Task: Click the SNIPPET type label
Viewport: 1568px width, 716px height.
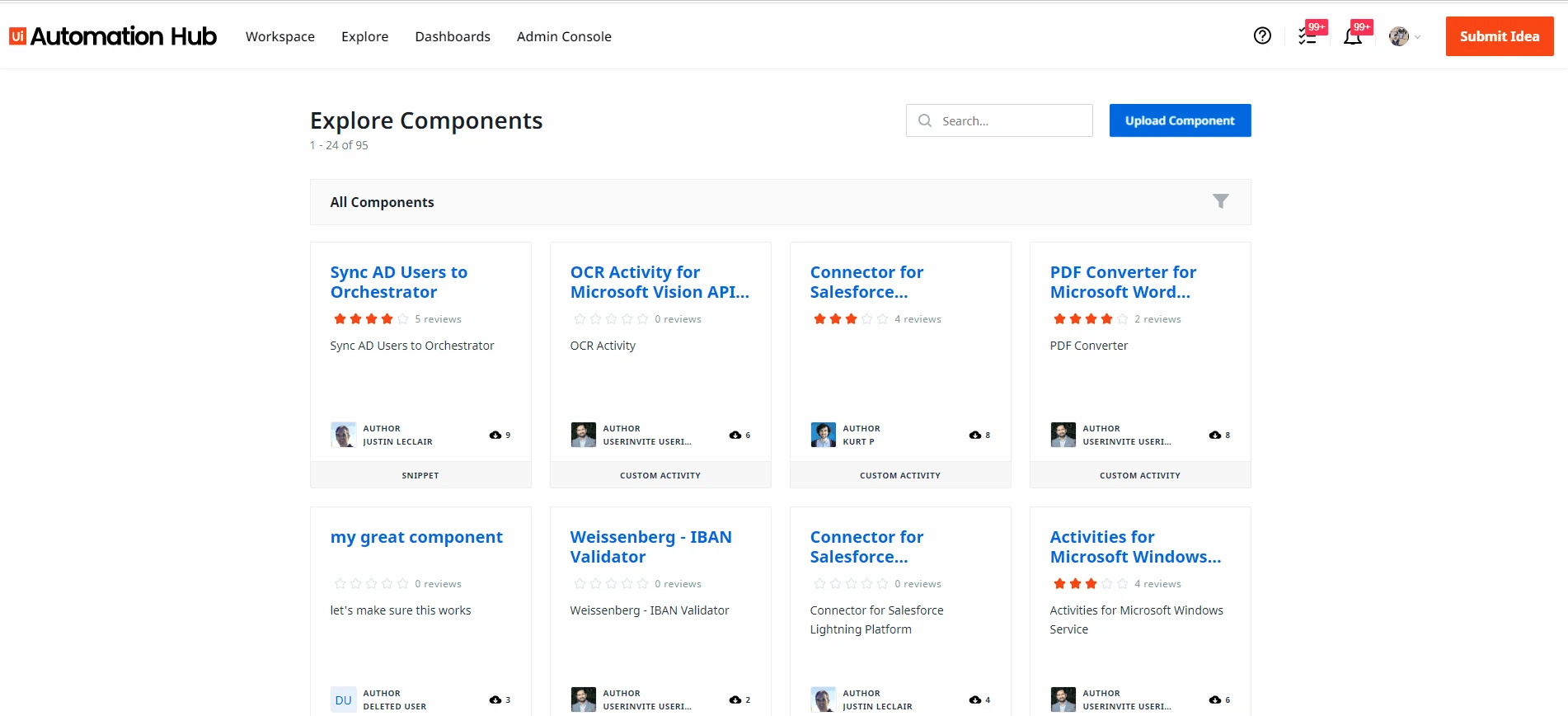Action: click(420, 475)
